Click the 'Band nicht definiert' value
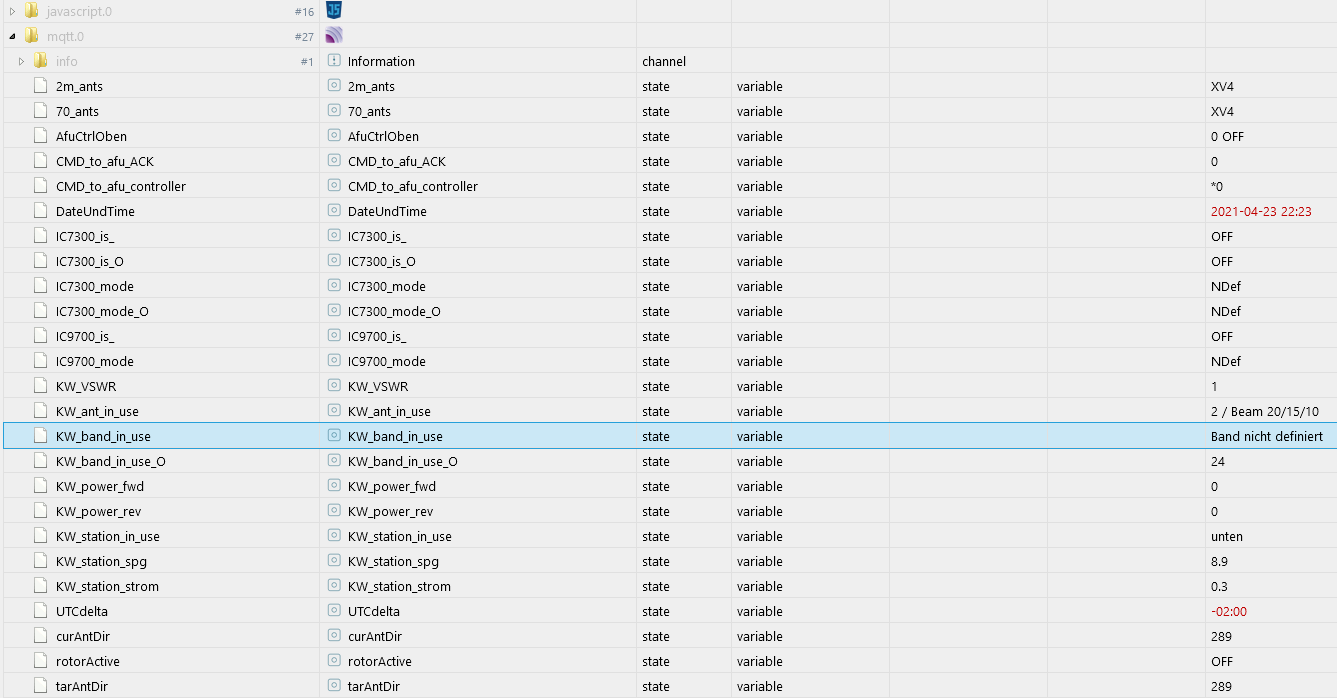Screen dimensions: 1337x698 click(1266, 436)
